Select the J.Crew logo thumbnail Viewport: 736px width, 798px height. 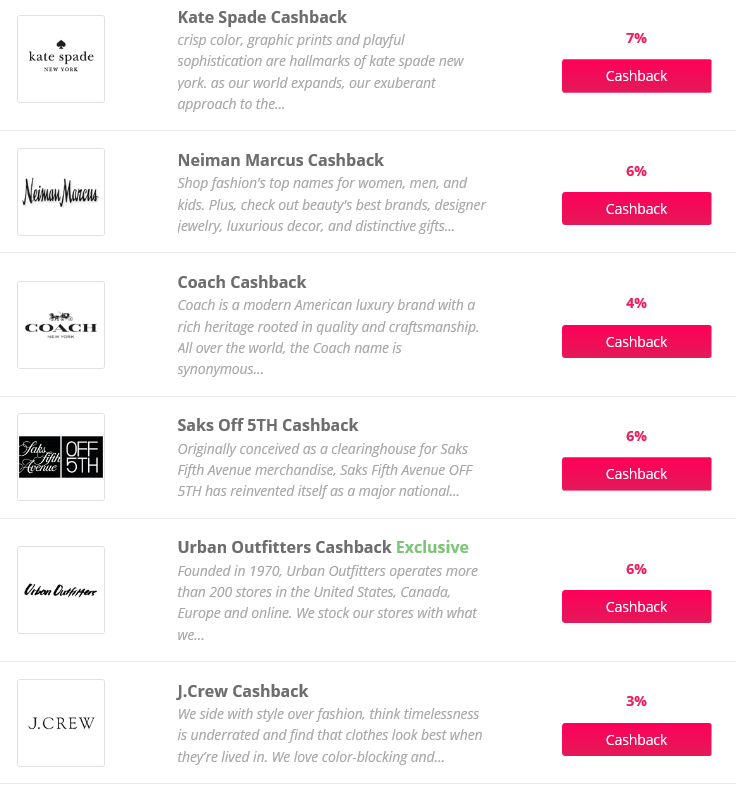point(61,723)
